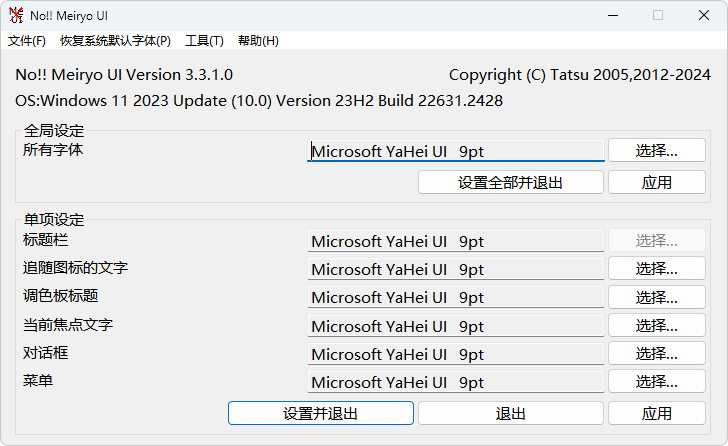This screenshot has width=728, height=446.
Task: Open the 帮助(H) menu
Action: point(258,41)
